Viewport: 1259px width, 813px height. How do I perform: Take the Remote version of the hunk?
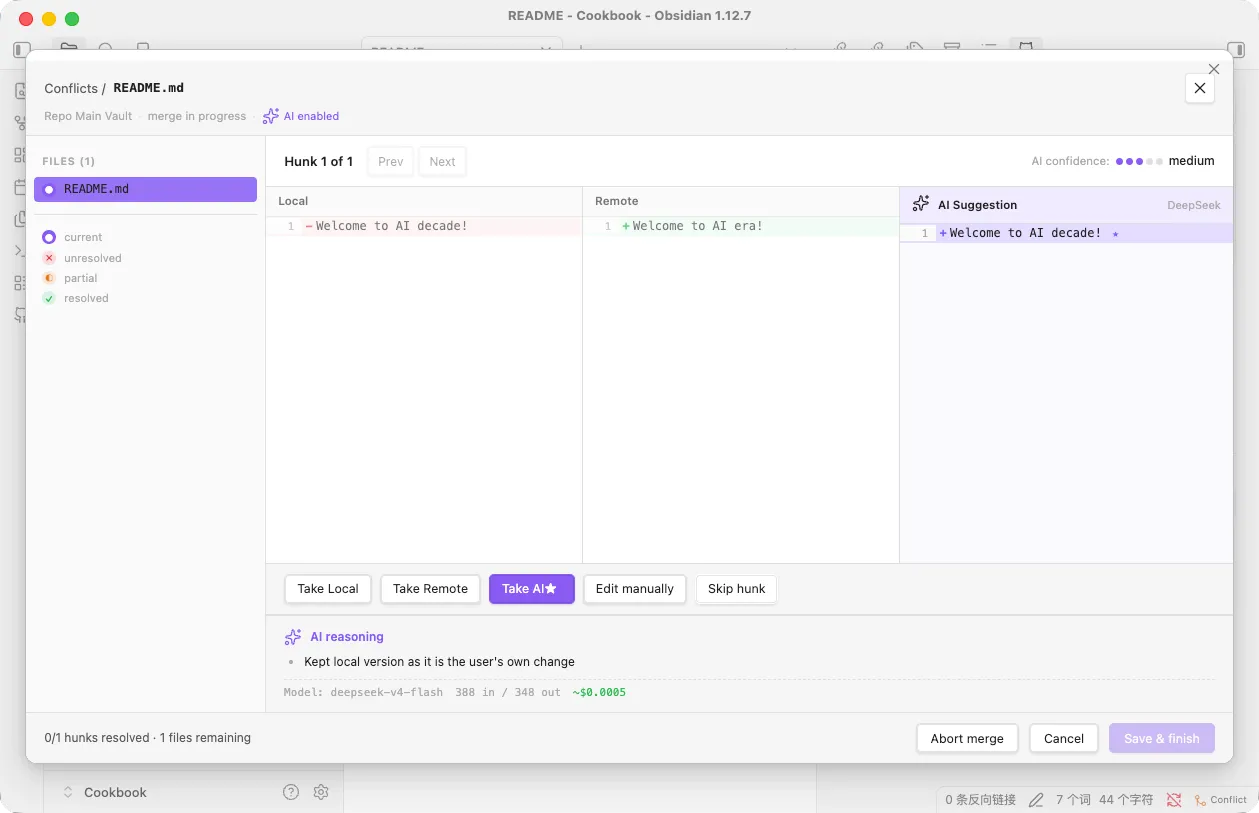430,589
